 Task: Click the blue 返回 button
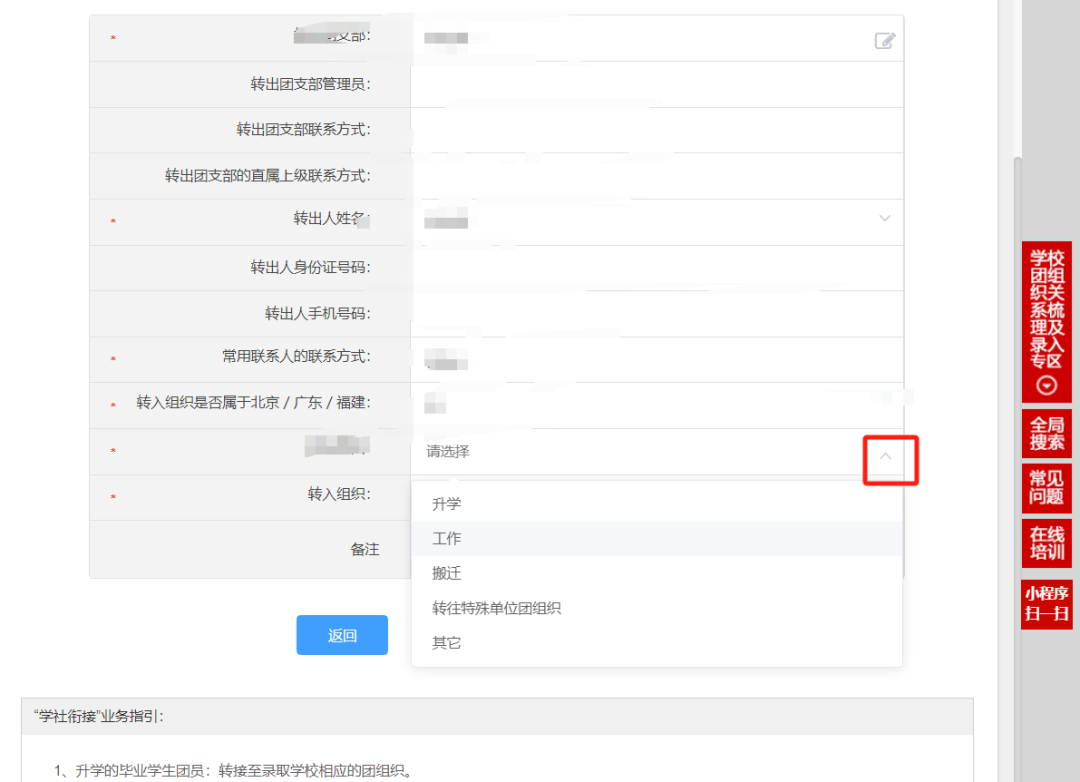(342, 635)
